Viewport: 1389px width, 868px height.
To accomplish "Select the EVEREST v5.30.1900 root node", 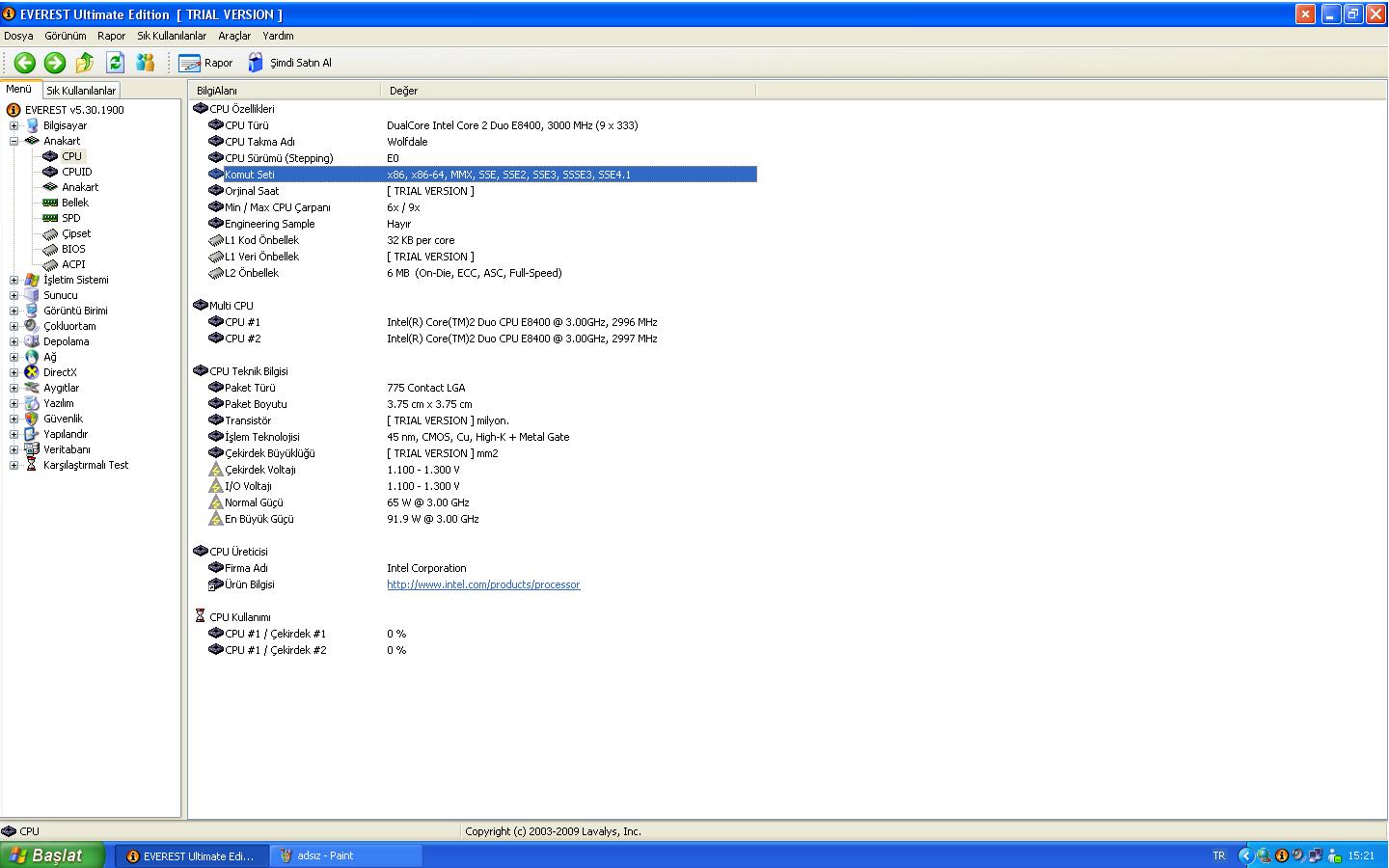I will pyautogui.click(x=74, y=110).
